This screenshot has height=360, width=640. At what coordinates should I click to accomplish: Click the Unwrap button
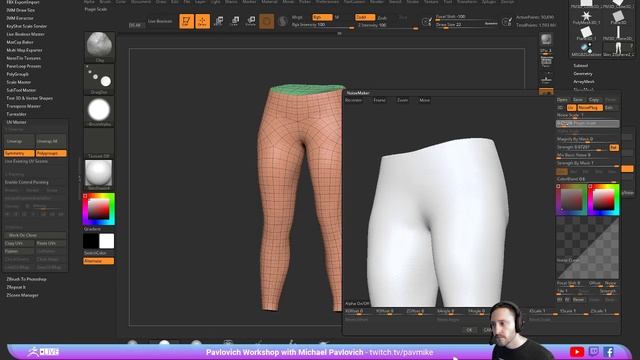coord(19,141)
